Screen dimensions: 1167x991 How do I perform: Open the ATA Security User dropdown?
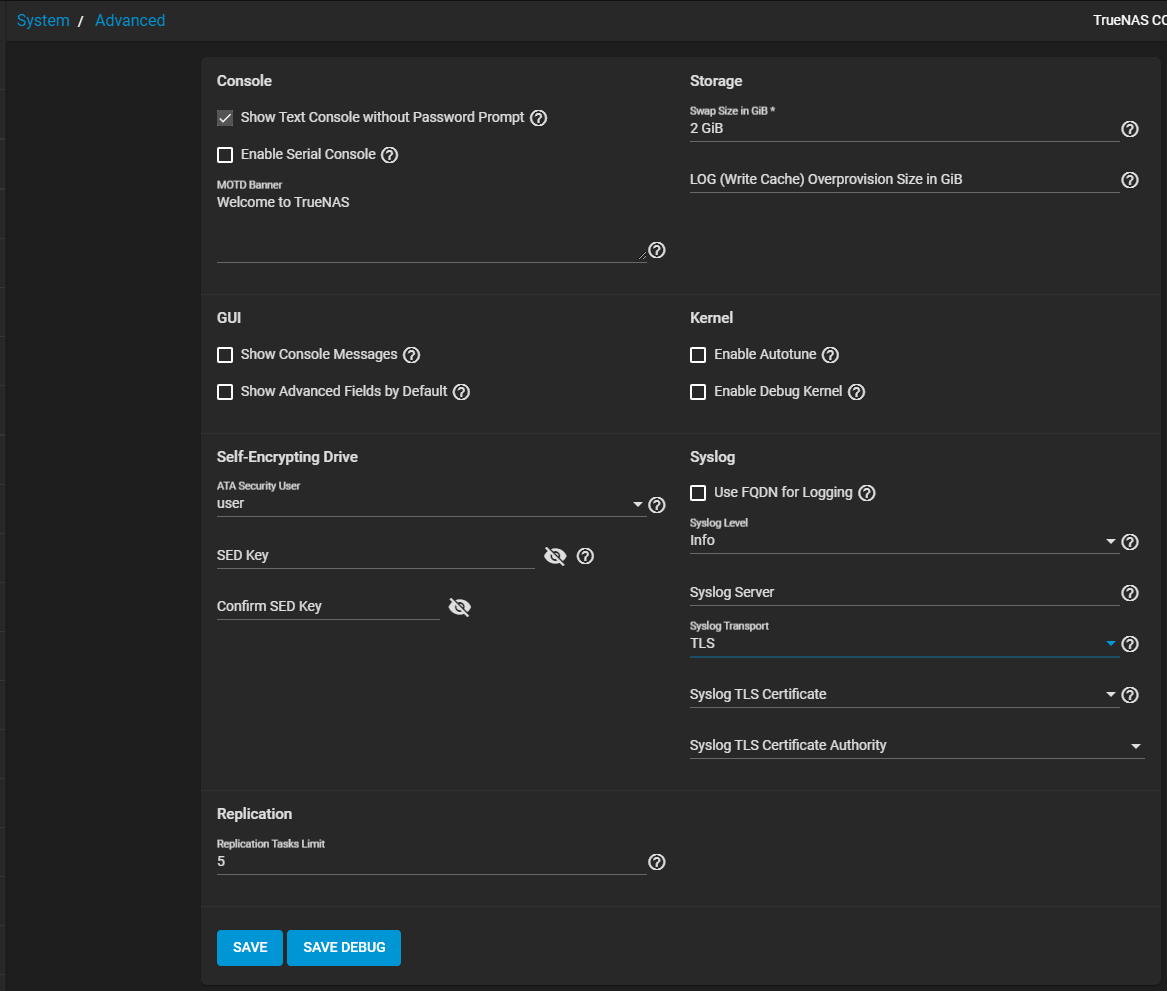point(431,504)
